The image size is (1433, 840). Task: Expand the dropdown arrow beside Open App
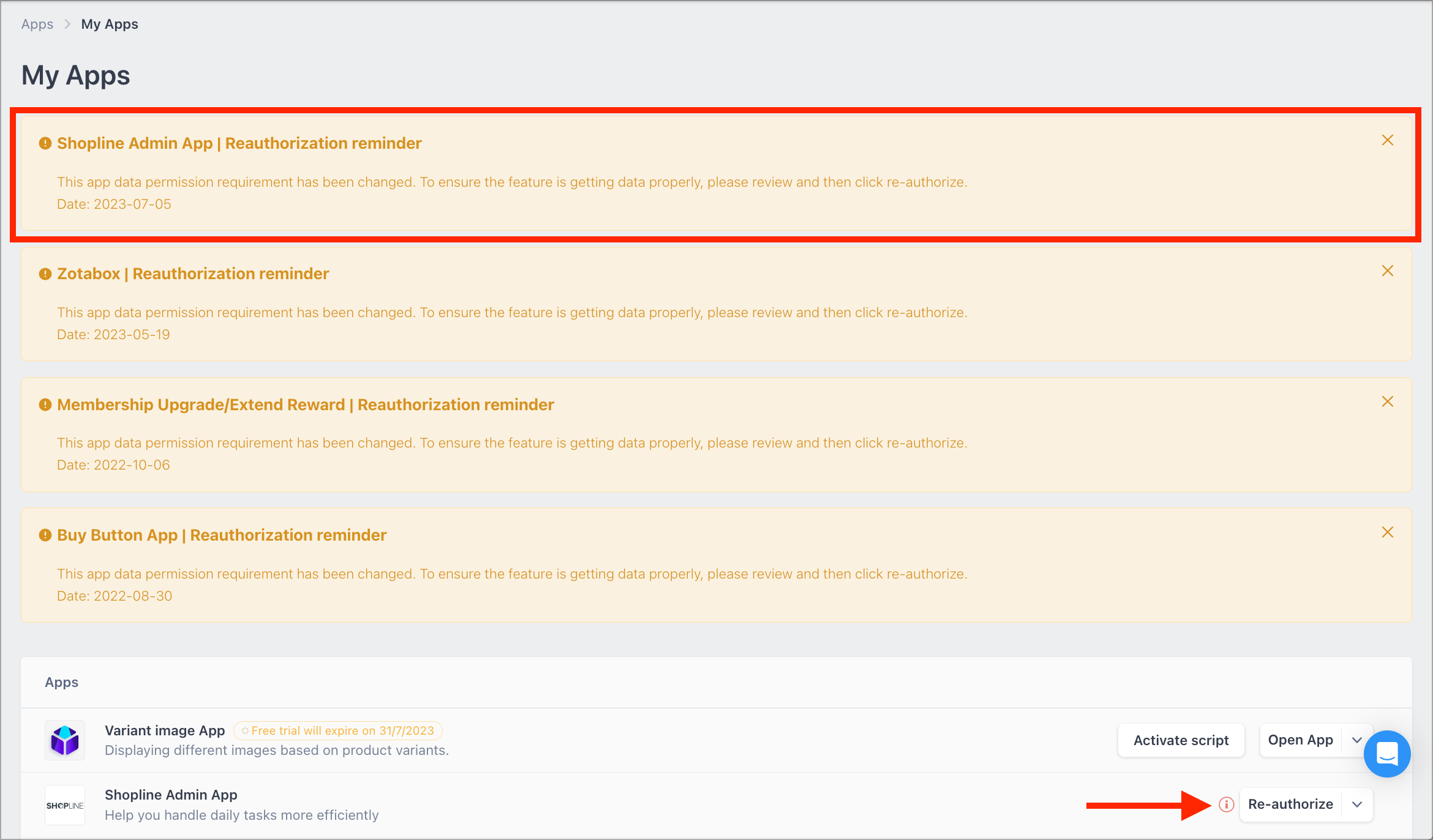coord(1356,740)
